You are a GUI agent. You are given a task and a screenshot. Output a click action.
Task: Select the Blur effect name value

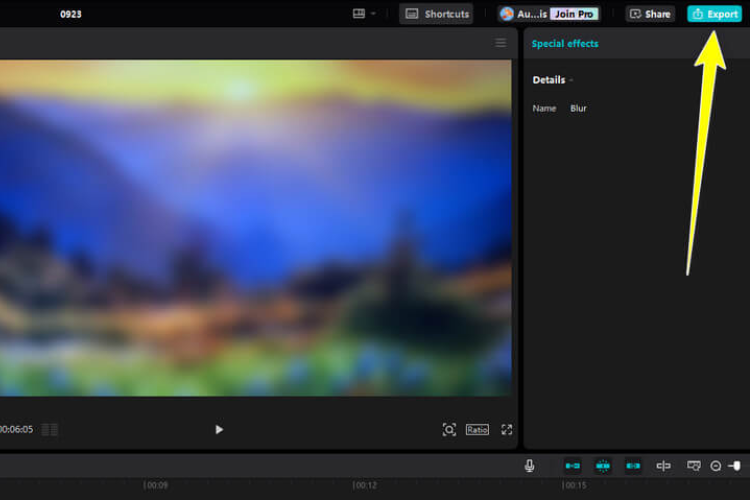click(578, 108)
